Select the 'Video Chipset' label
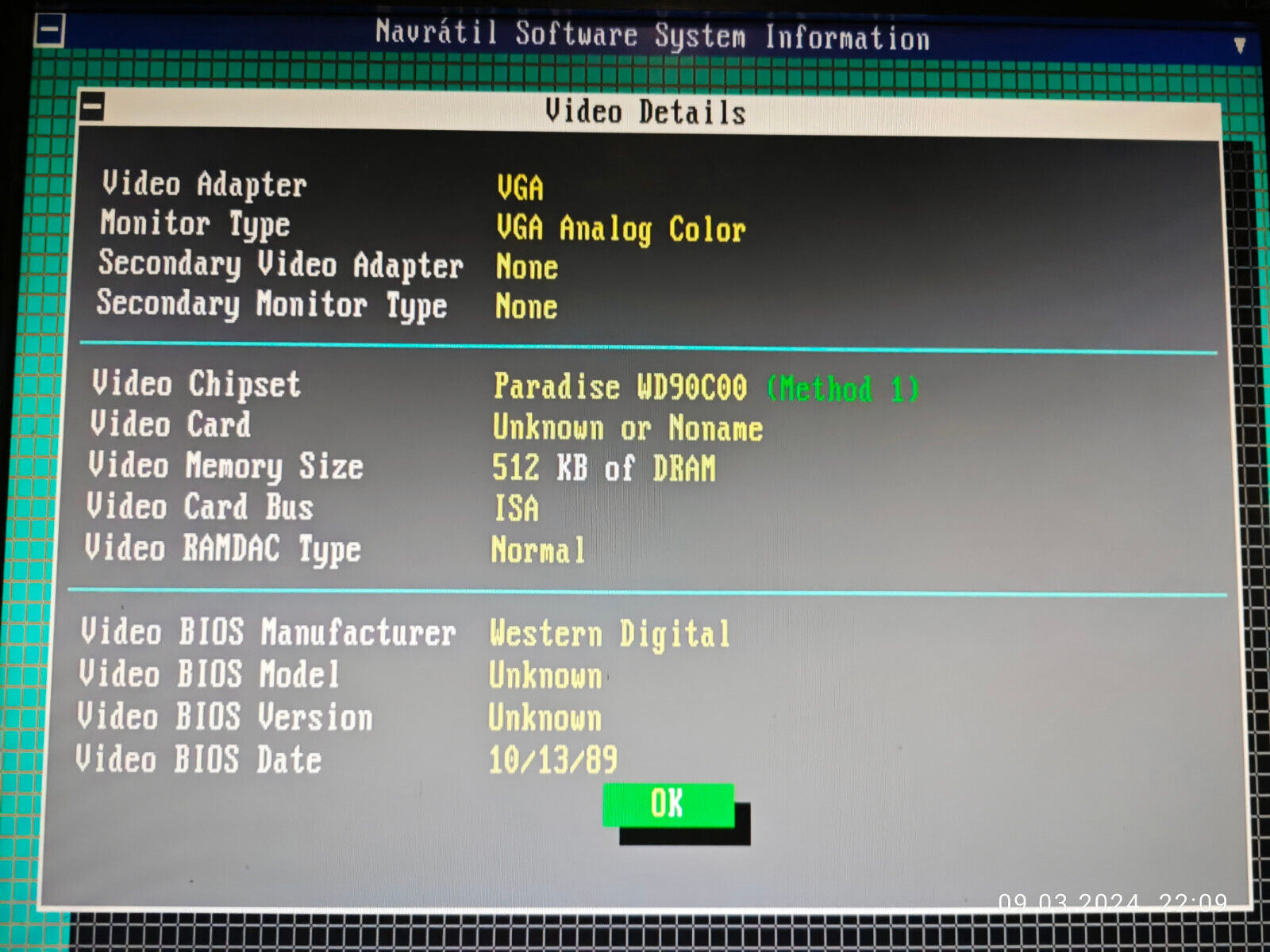This screenshot has height=952, width=1270. click(x=196, y=384)
